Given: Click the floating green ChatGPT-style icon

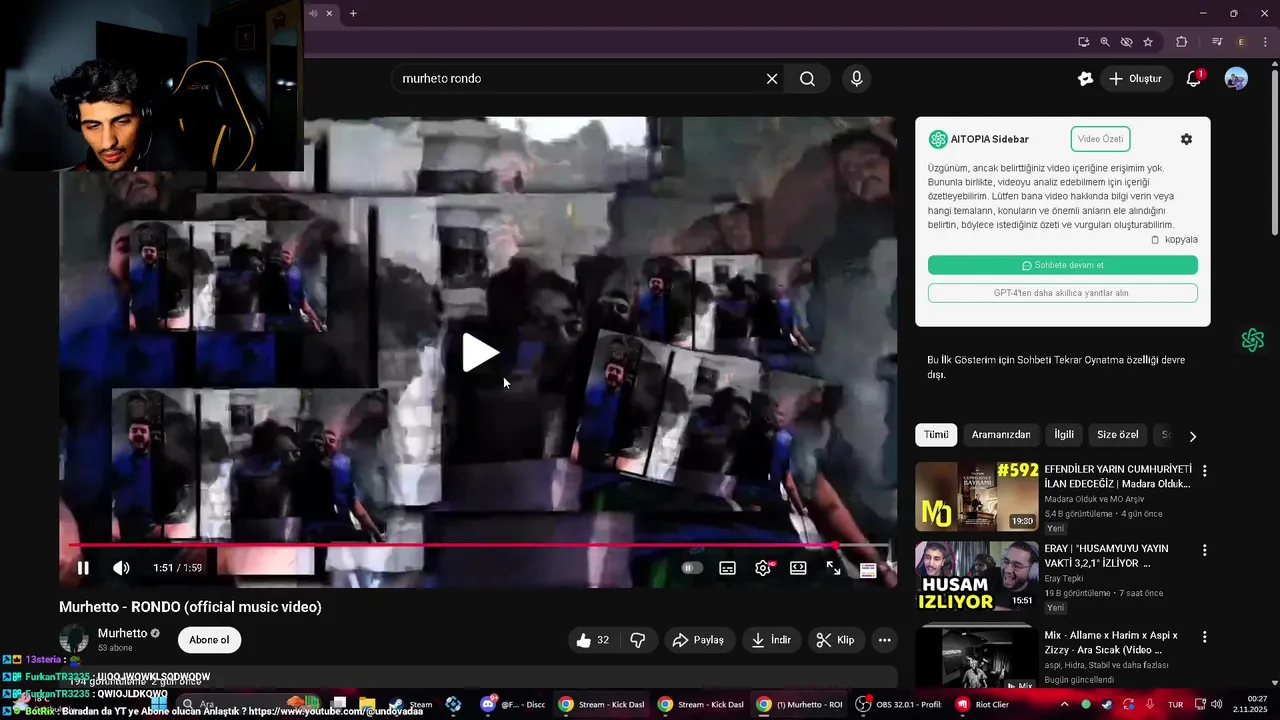Looking at the screenshot, I should pyautogui.click(x=1253, y=341).
